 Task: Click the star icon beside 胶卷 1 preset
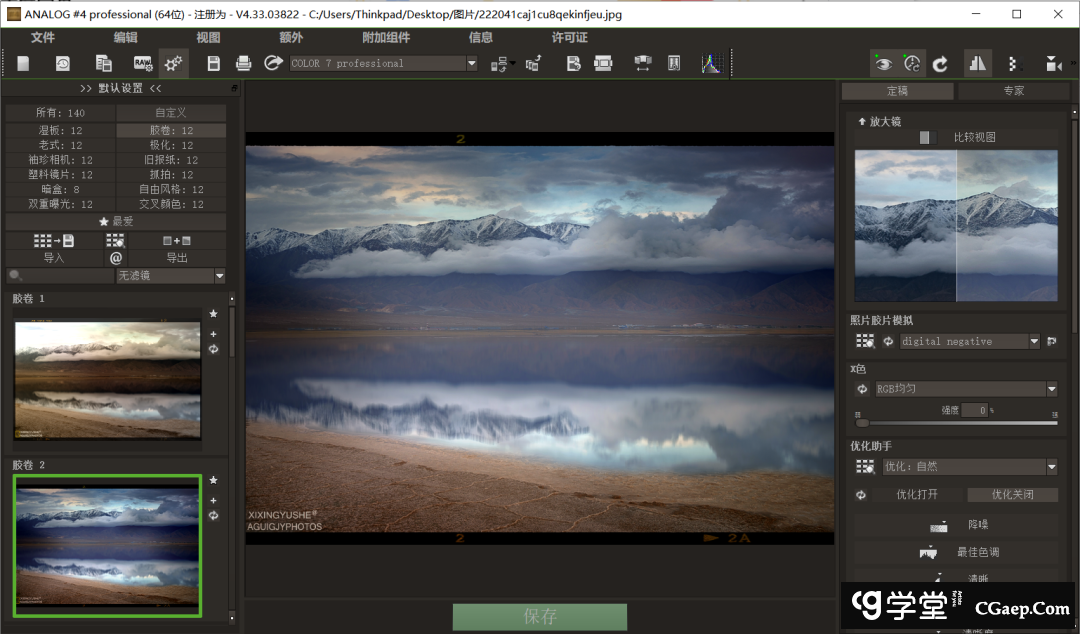point(213,314)
